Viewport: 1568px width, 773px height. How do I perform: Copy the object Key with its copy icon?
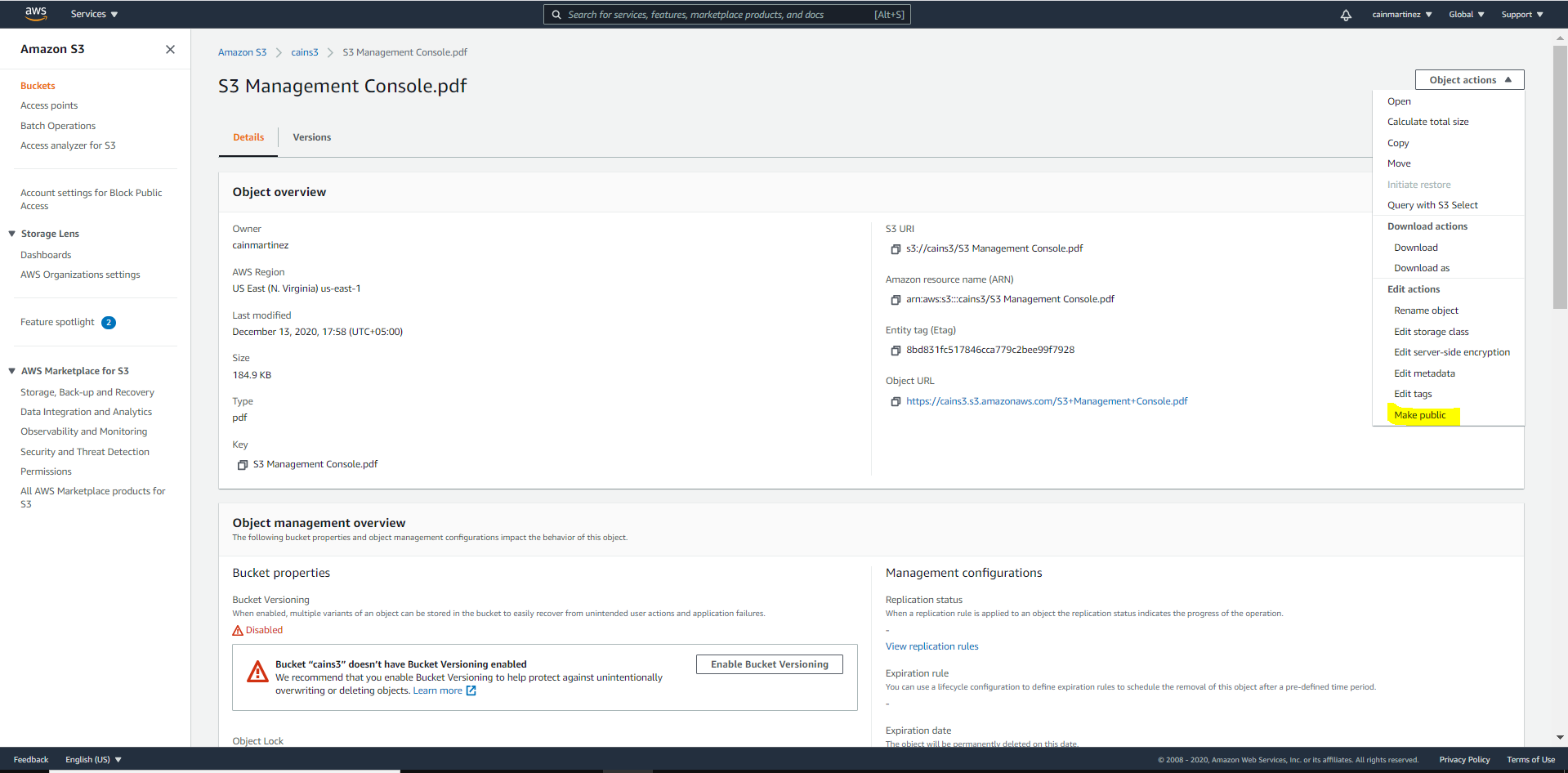tap(243, 465)
